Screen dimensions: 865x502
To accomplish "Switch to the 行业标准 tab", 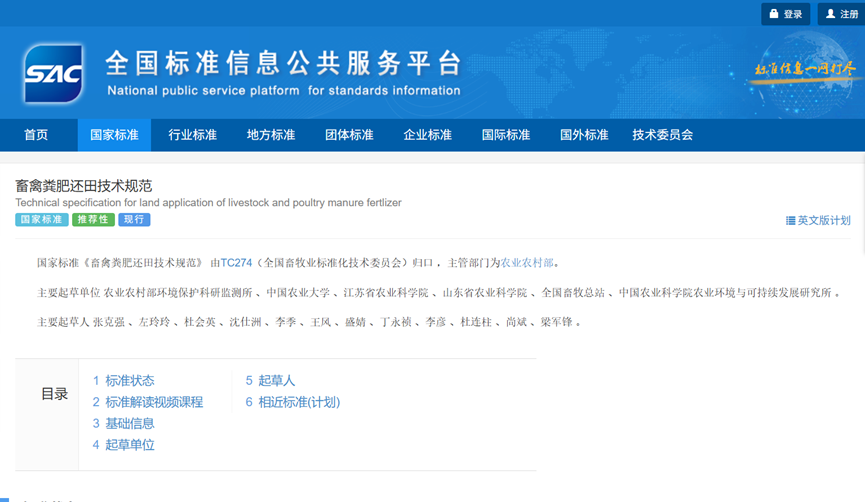I will coord(192,135).
